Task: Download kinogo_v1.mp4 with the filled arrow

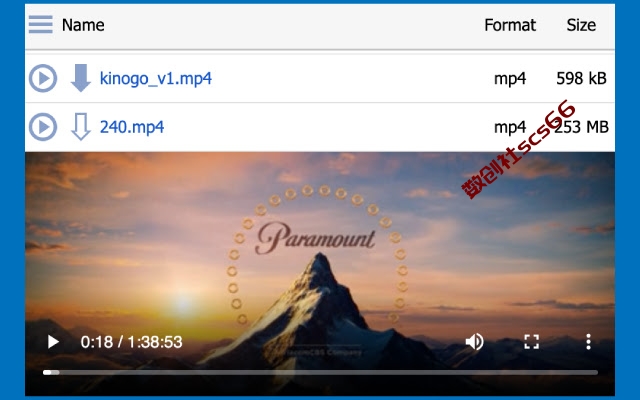Action: [x=80, y=78]
